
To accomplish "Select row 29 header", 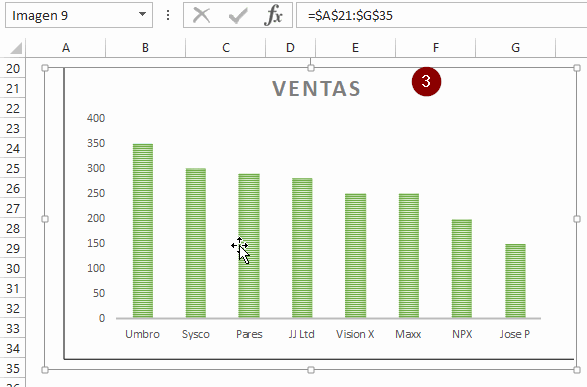I will [13, 249].
